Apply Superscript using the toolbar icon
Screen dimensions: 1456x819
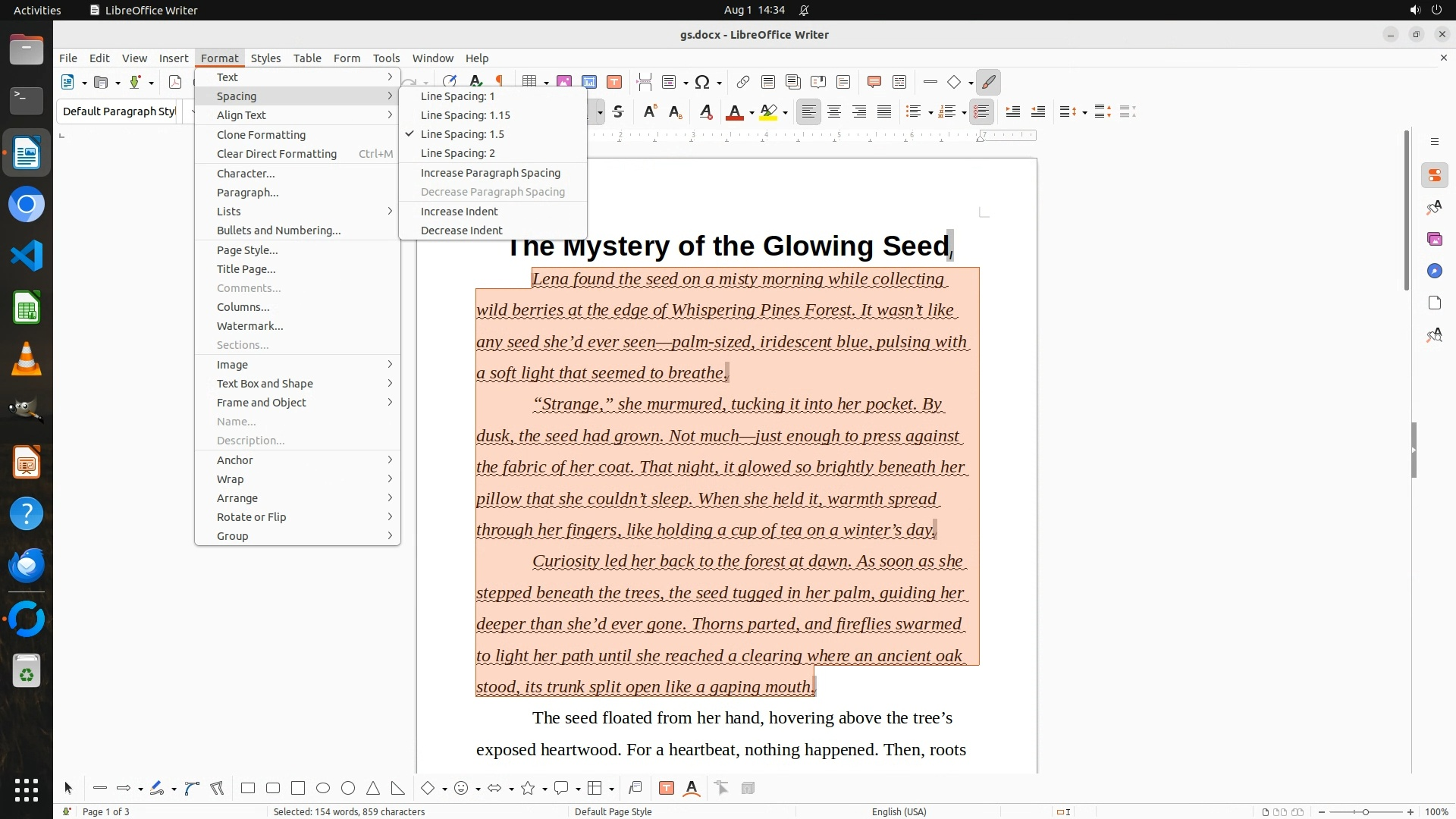650,112
